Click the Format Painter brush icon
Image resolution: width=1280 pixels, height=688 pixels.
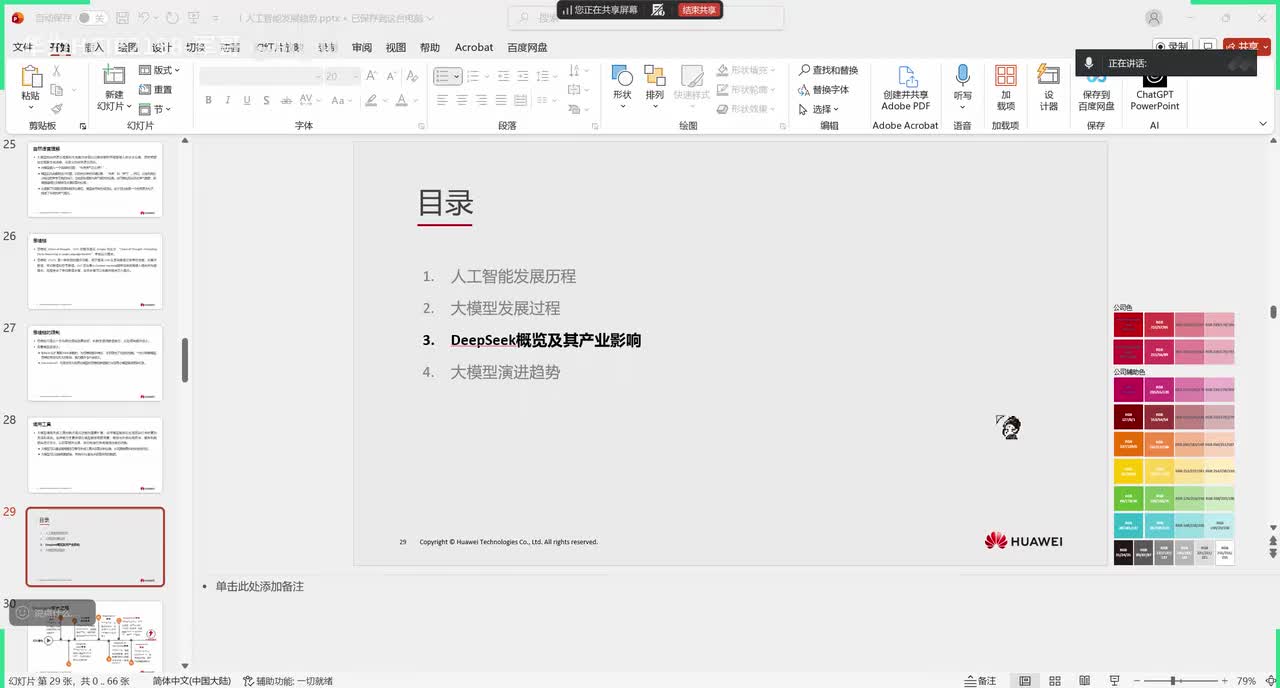point(57,109)
